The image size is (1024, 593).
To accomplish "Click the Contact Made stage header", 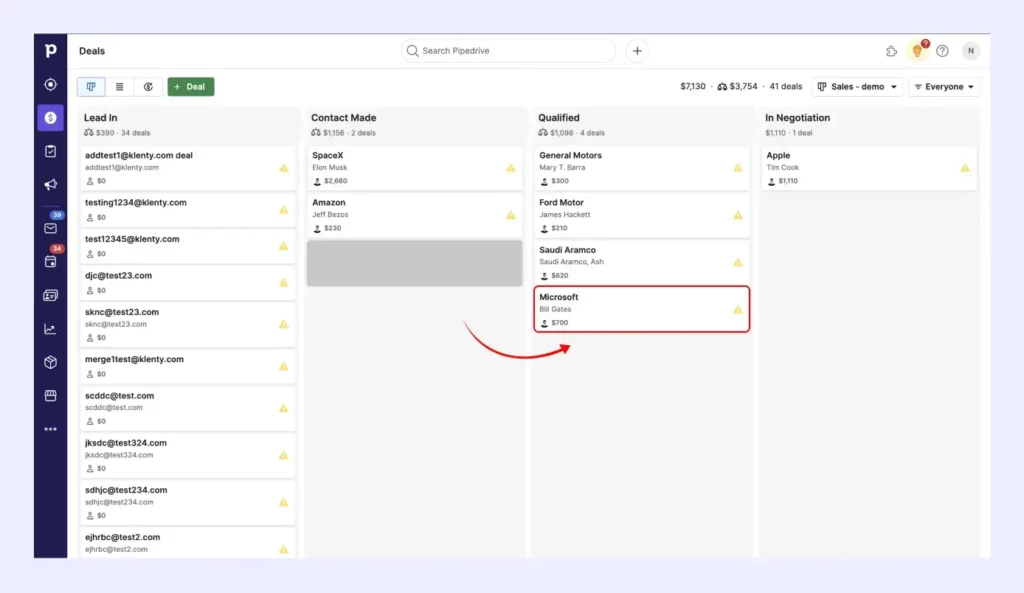I will 344,118.
